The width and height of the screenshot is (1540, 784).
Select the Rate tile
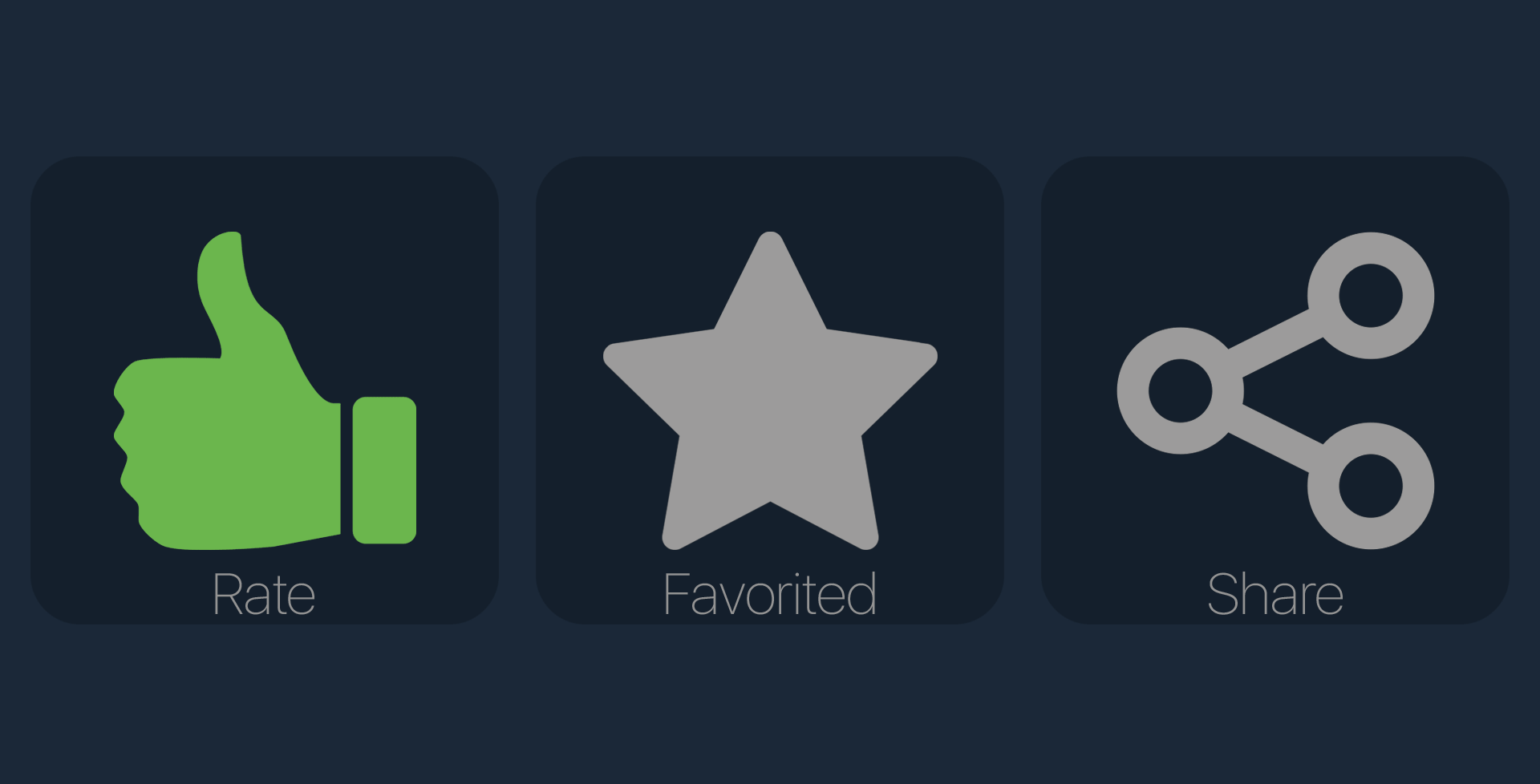265,390
